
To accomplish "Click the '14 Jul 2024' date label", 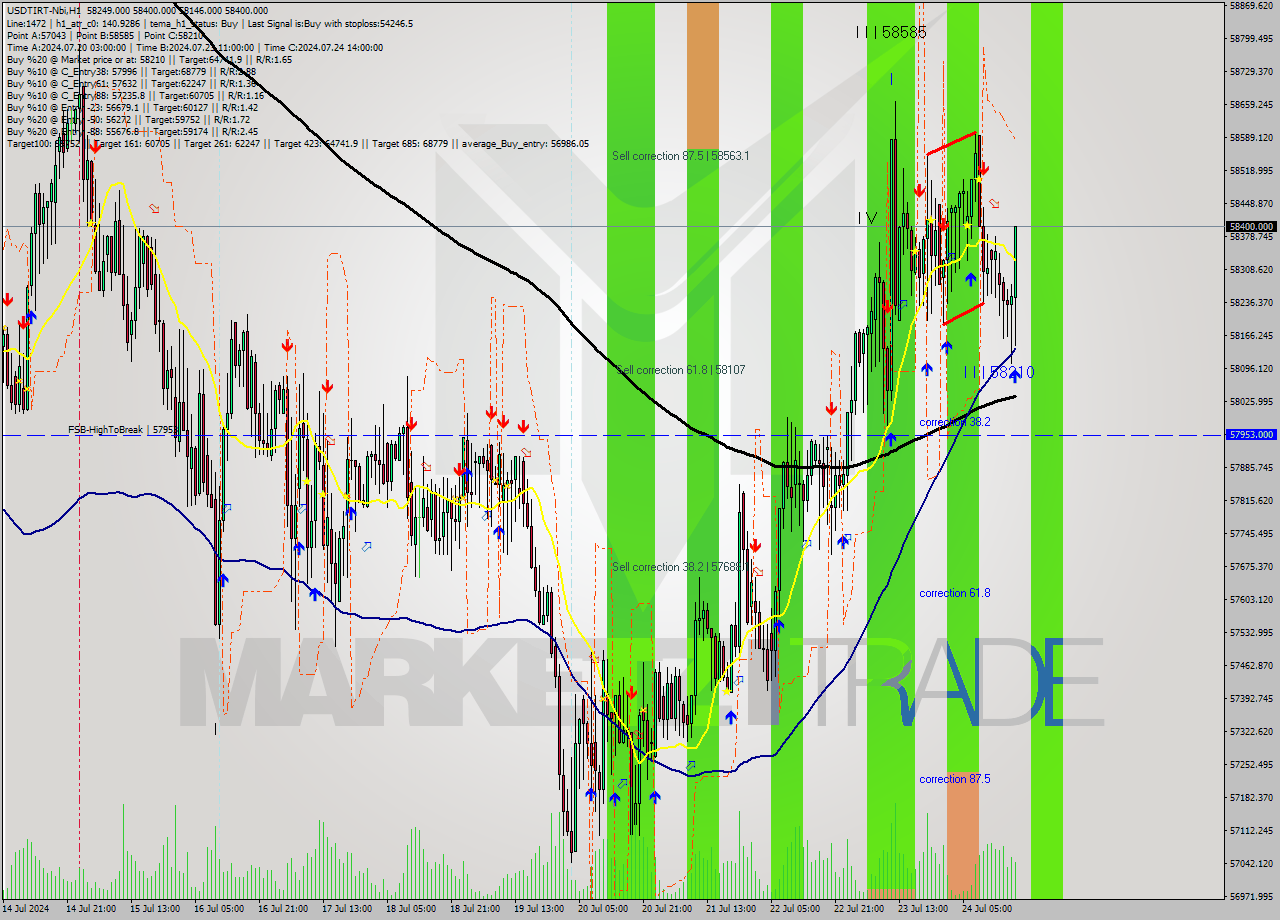I will coord(25,909).
